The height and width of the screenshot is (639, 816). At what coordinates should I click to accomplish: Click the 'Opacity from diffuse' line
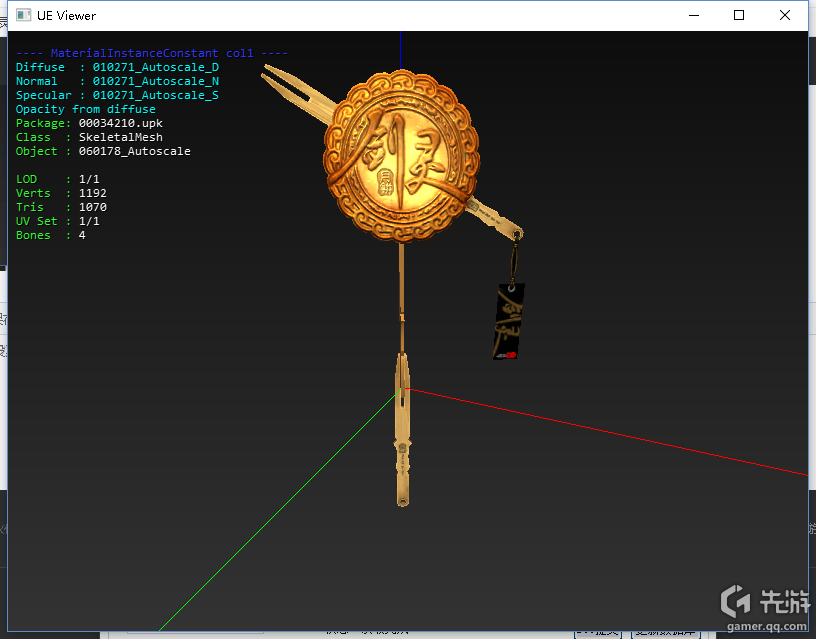pyautogui.click(x=85, y=109)
